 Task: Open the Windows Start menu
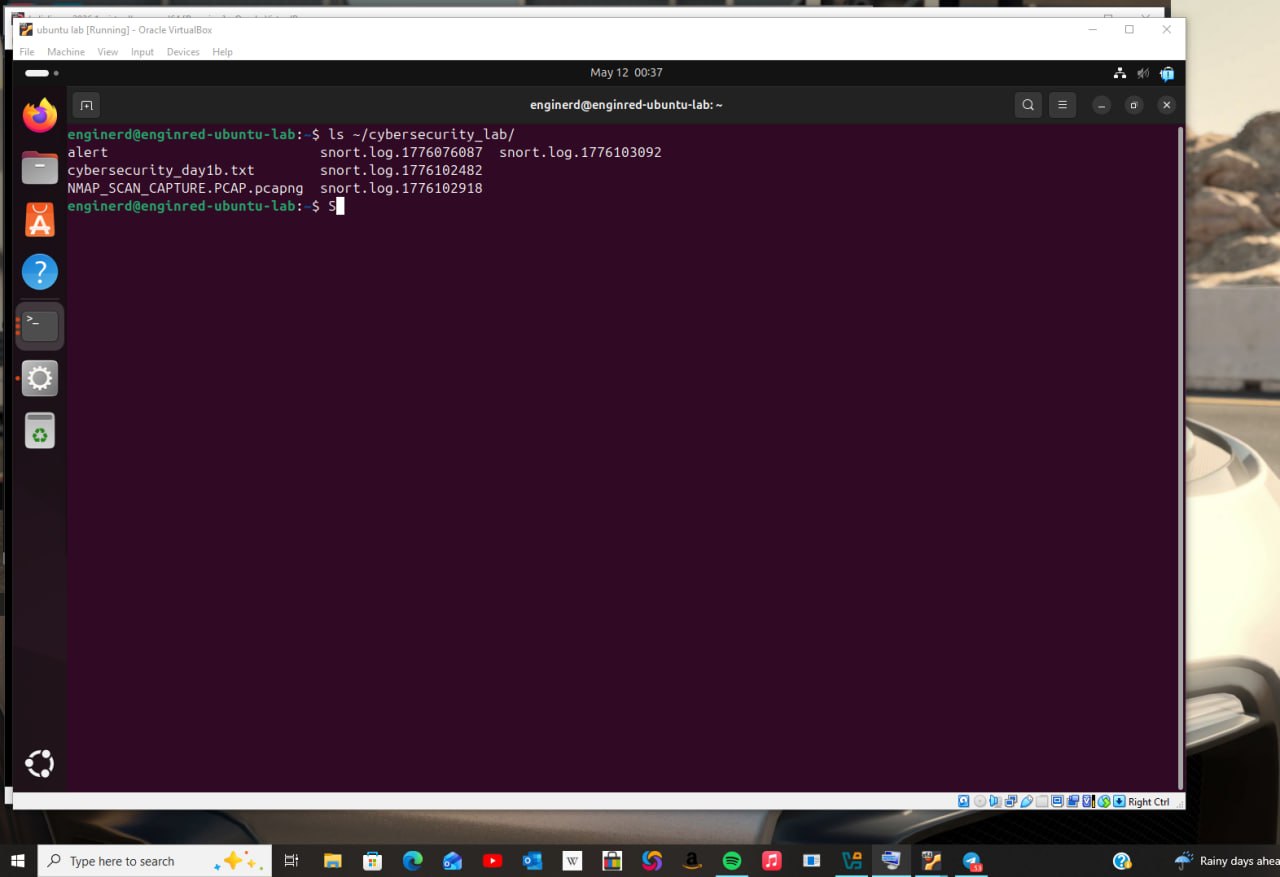[x=17, y=860]
